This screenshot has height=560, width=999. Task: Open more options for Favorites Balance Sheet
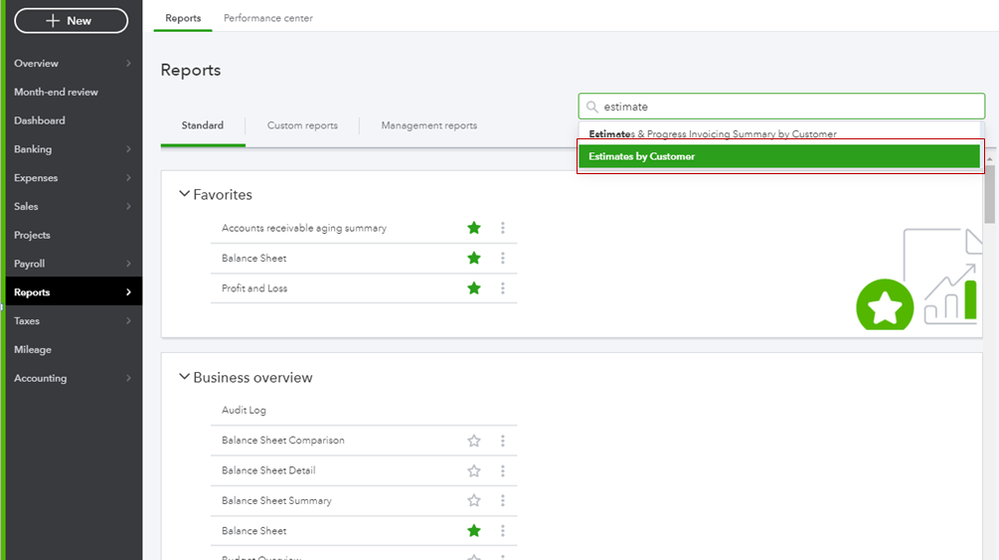click(503, 258)
